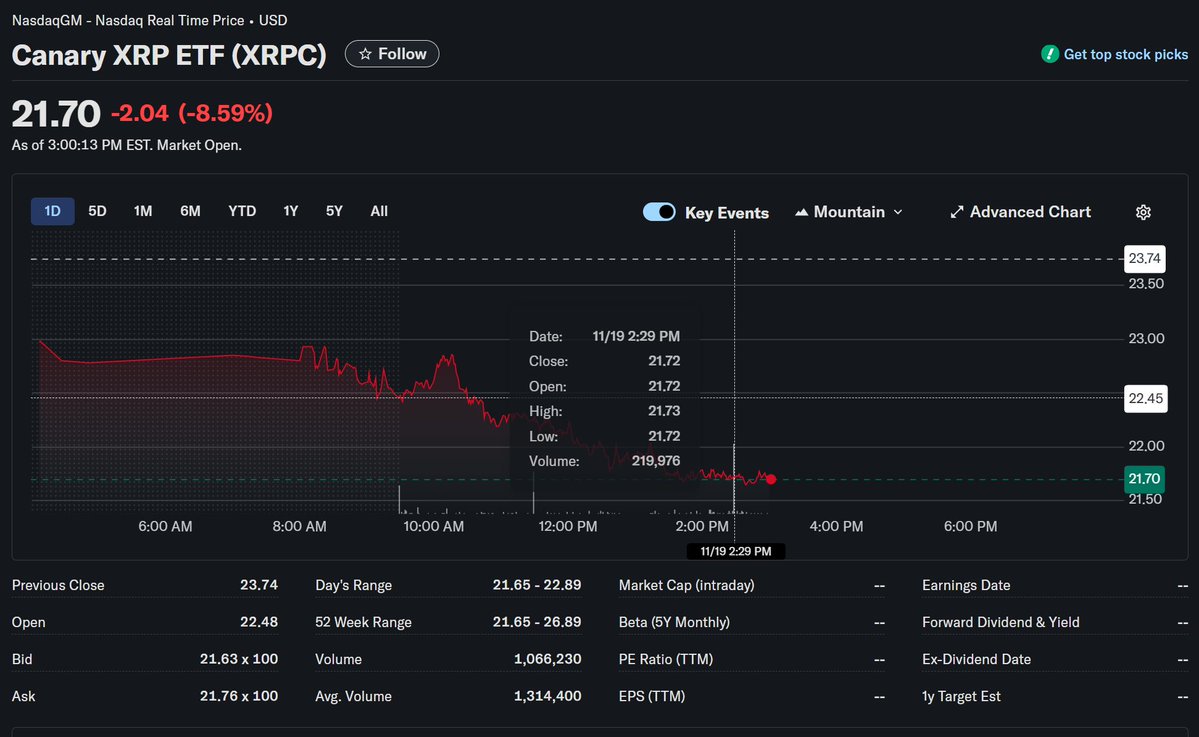Click the mountain chart-type icon next to Mountain

(800, 211)
